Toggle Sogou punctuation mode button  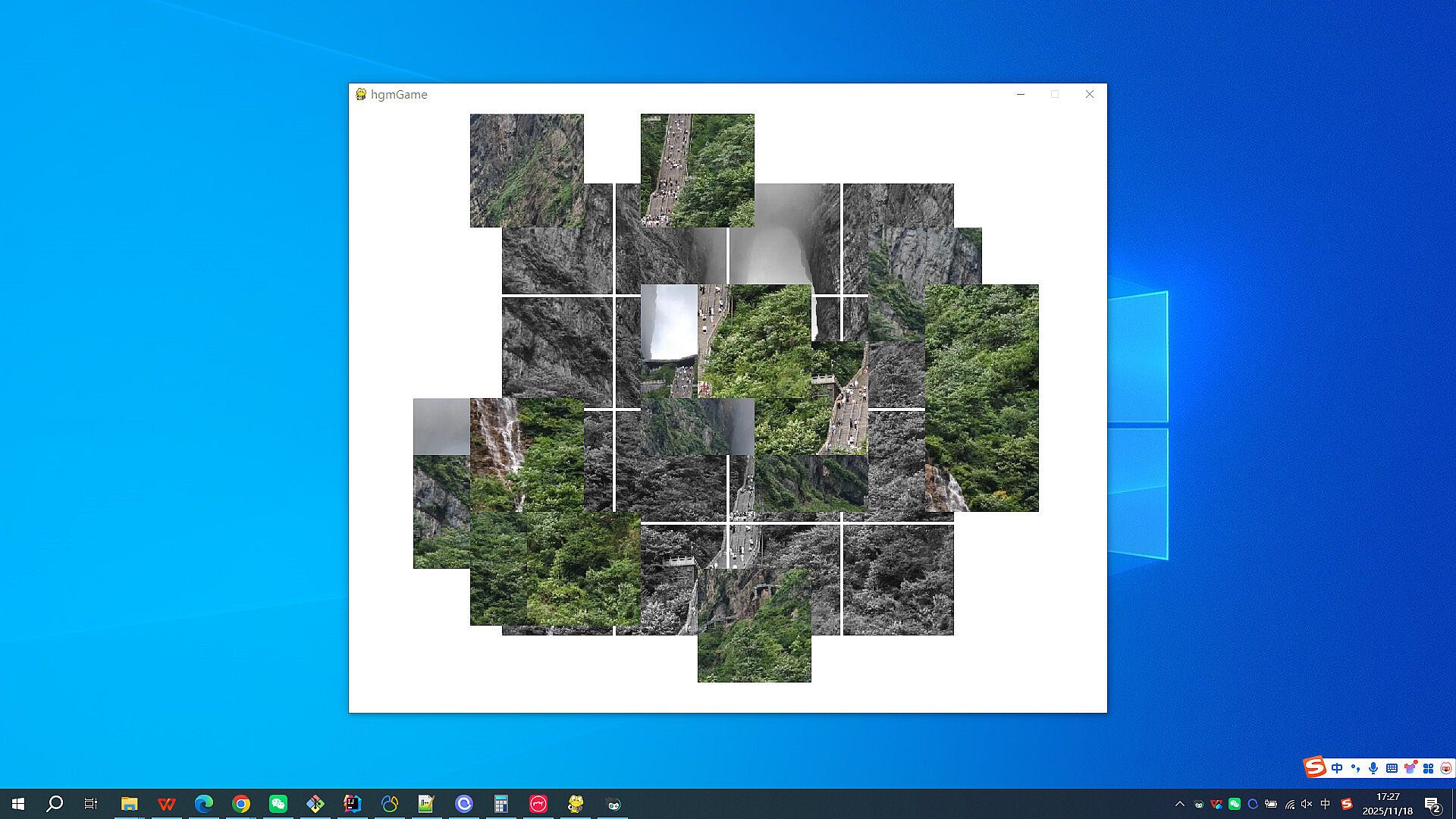click(1355, 768)
